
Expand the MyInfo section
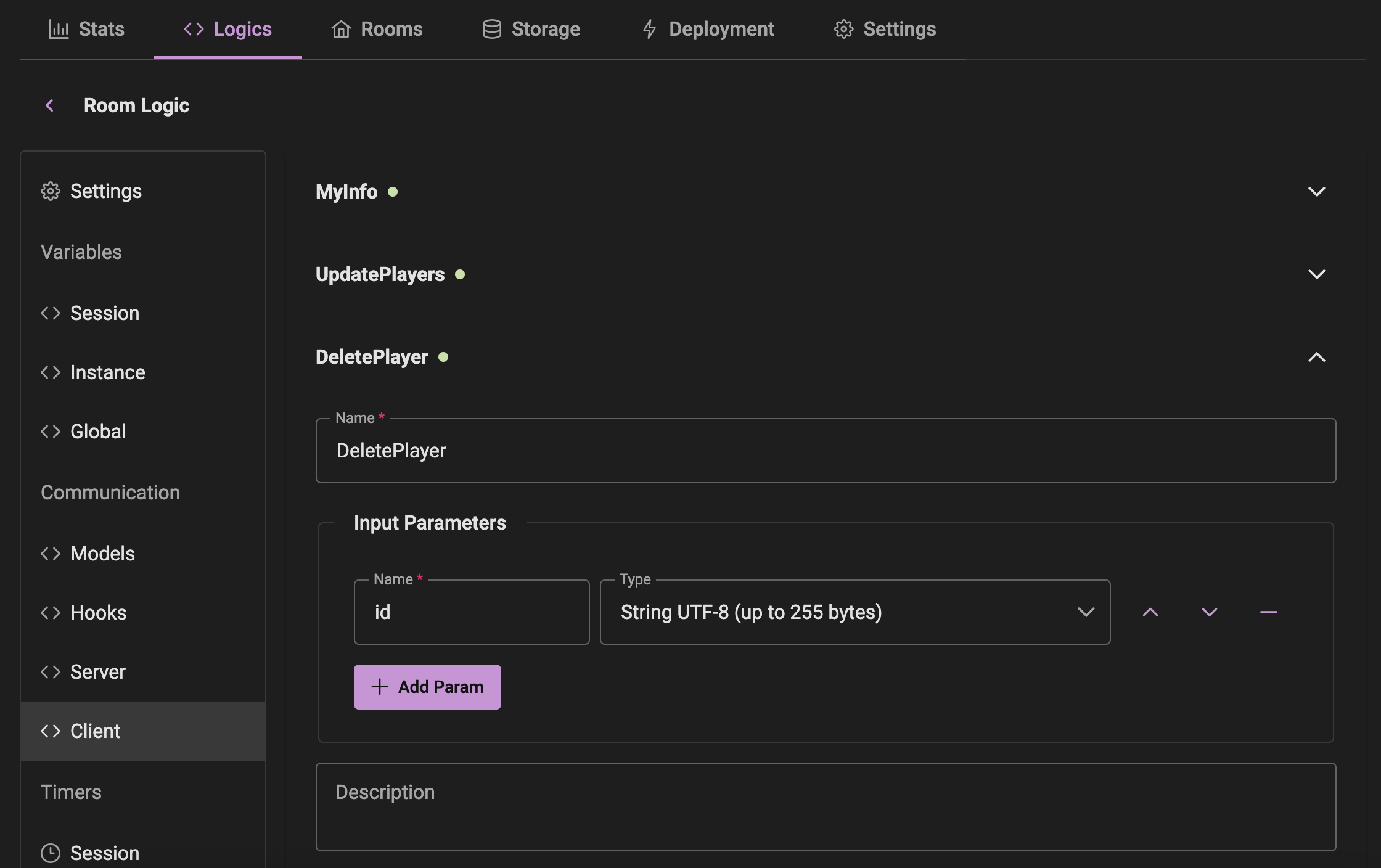coord(1317,191)
